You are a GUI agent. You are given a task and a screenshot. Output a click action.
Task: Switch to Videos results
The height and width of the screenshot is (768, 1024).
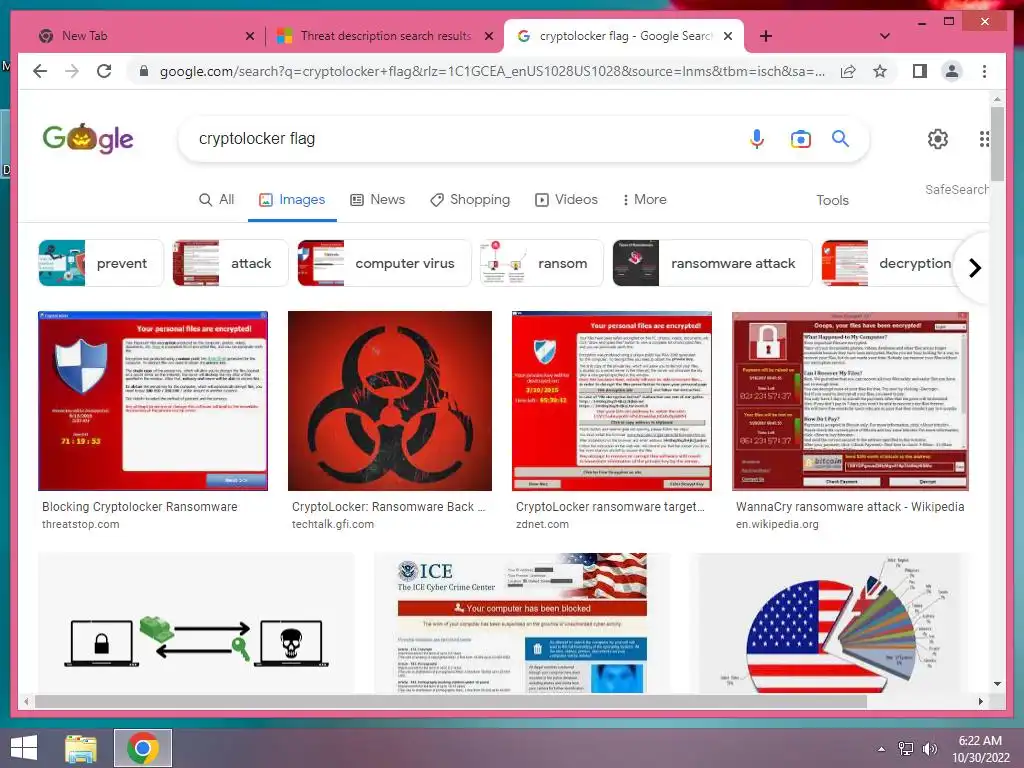coord(566,200)
